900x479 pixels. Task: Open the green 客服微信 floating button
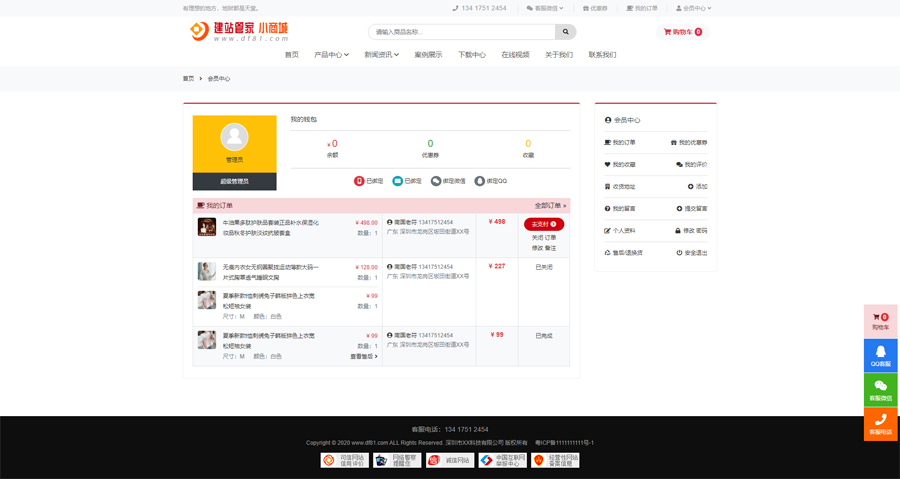click(x=880, y=389)
